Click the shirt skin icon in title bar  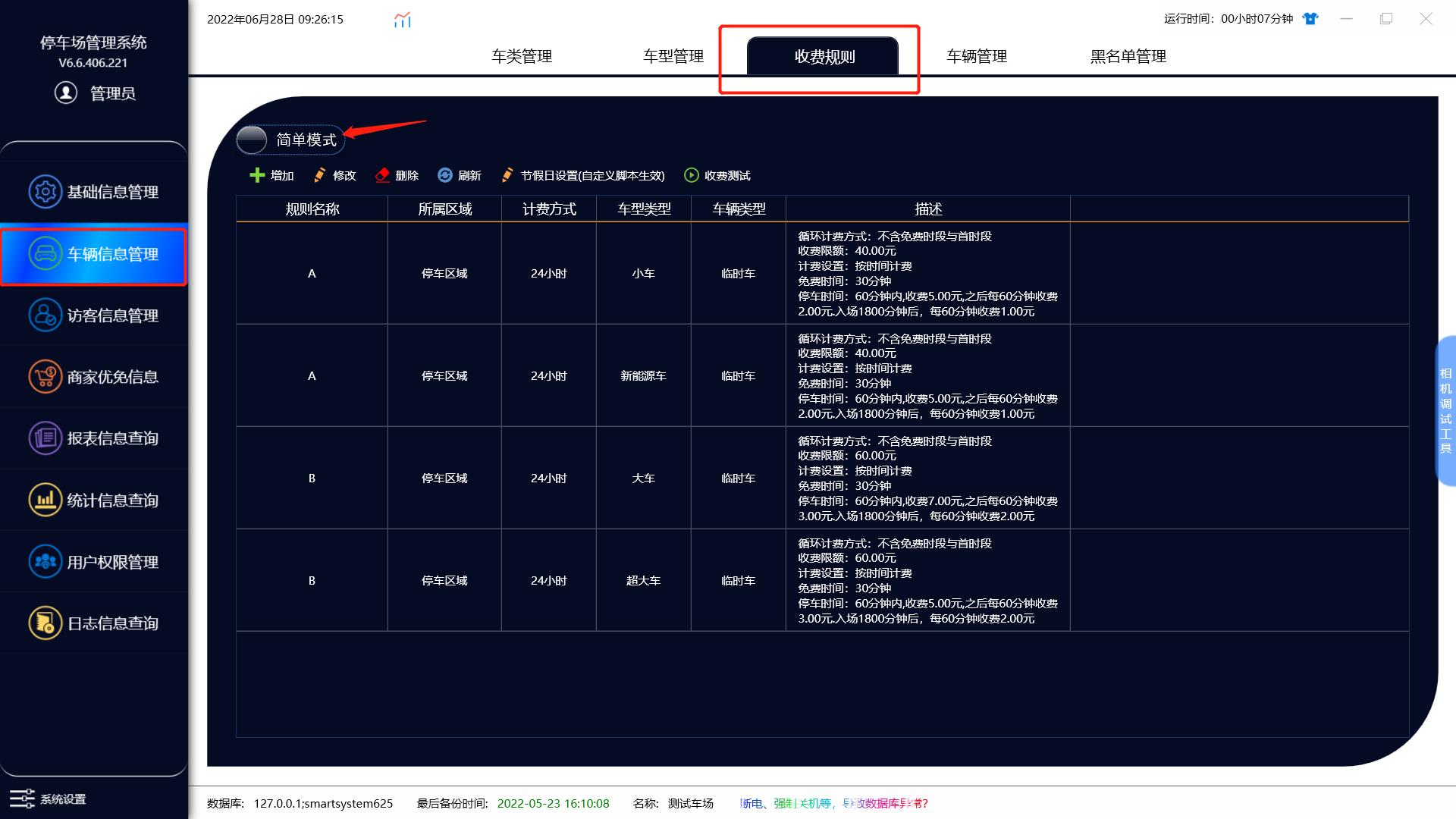click(x=1310, y=19)
